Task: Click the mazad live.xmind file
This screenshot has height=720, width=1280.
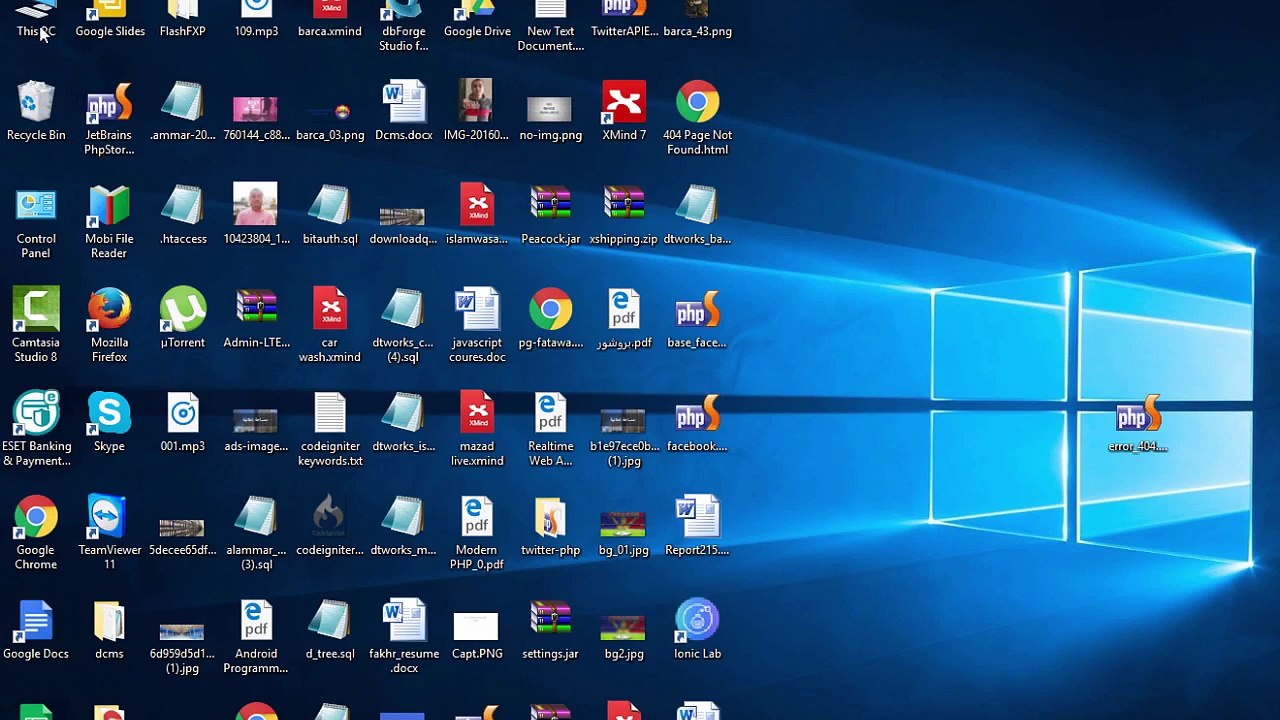Action: [477, 430]
